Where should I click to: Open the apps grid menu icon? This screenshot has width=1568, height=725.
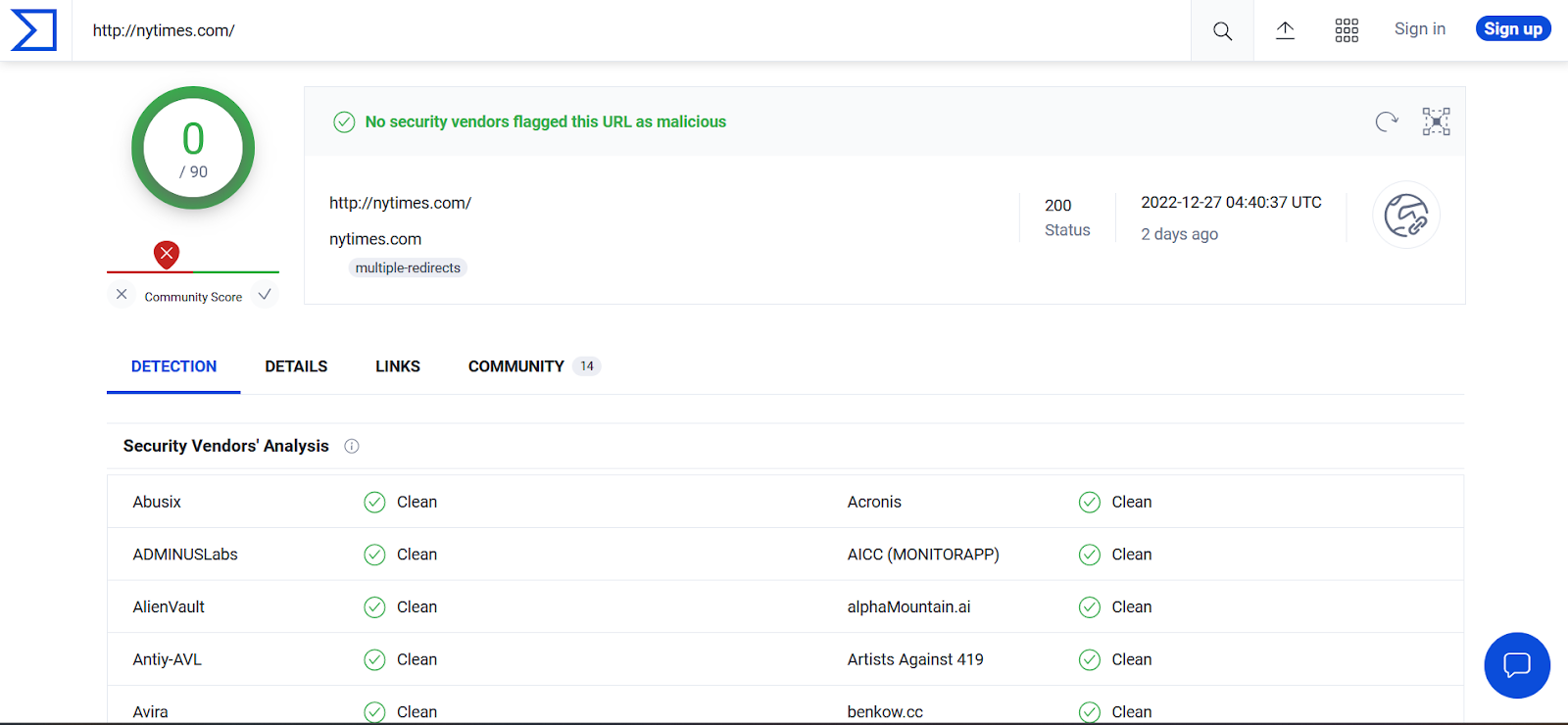click(1347, 30)
